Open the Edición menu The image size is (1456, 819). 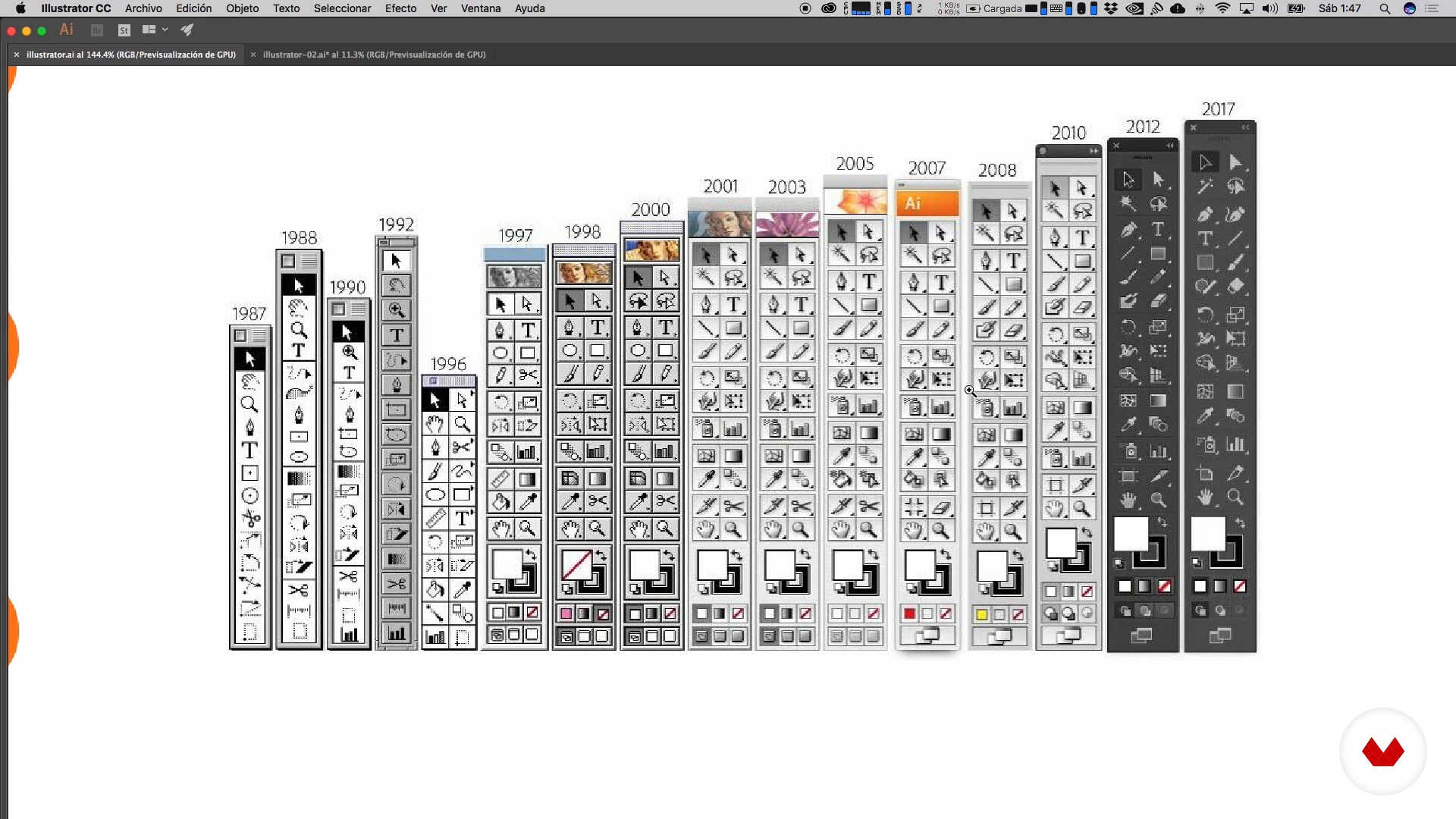(193, 8)
